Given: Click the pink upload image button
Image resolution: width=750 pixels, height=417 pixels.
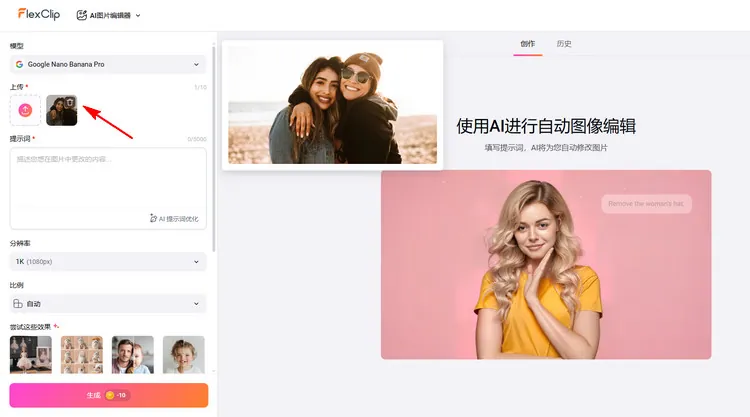Looking at the screenshot, I should pyautogui.click(x=26, y=110).
